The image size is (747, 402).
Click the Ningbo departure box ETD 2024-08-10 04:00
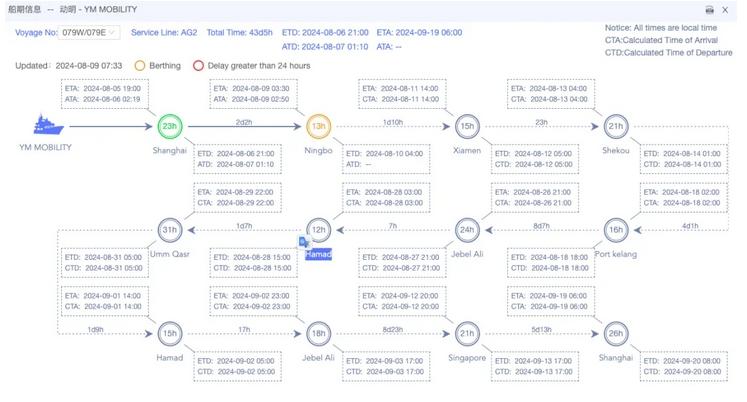385,159
